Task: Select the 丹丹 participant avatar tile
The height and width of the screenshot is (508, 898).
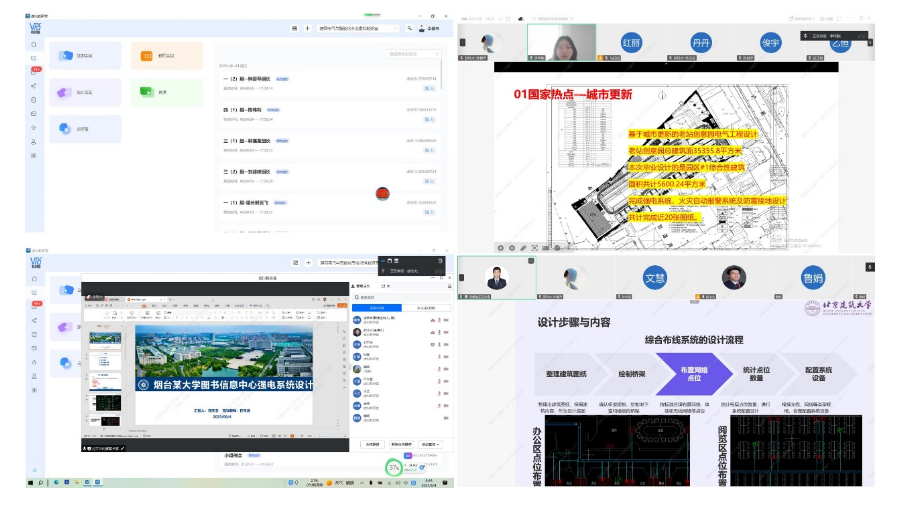Action: coord(700,44)
